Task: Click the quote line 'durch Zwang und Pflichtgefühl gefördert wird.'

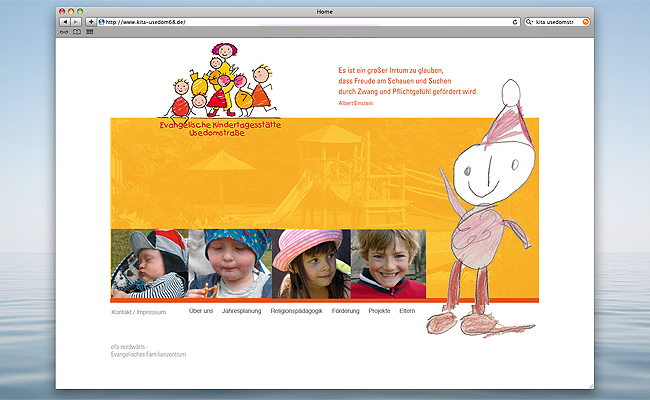Action: pos(408,92)
